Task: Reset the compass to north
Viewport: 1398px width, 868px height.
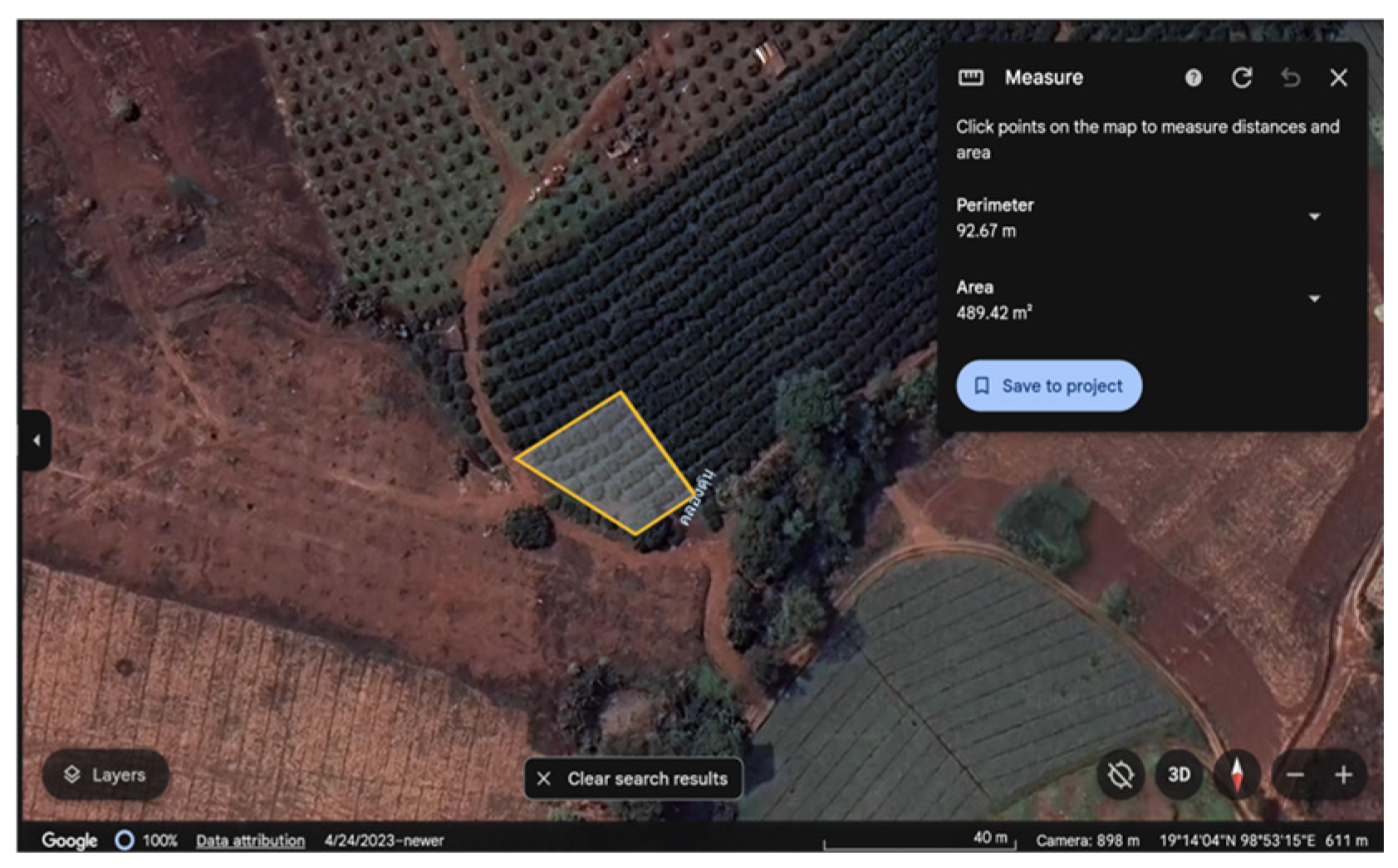Action: pyautogui.click(x=1237, y=775)
